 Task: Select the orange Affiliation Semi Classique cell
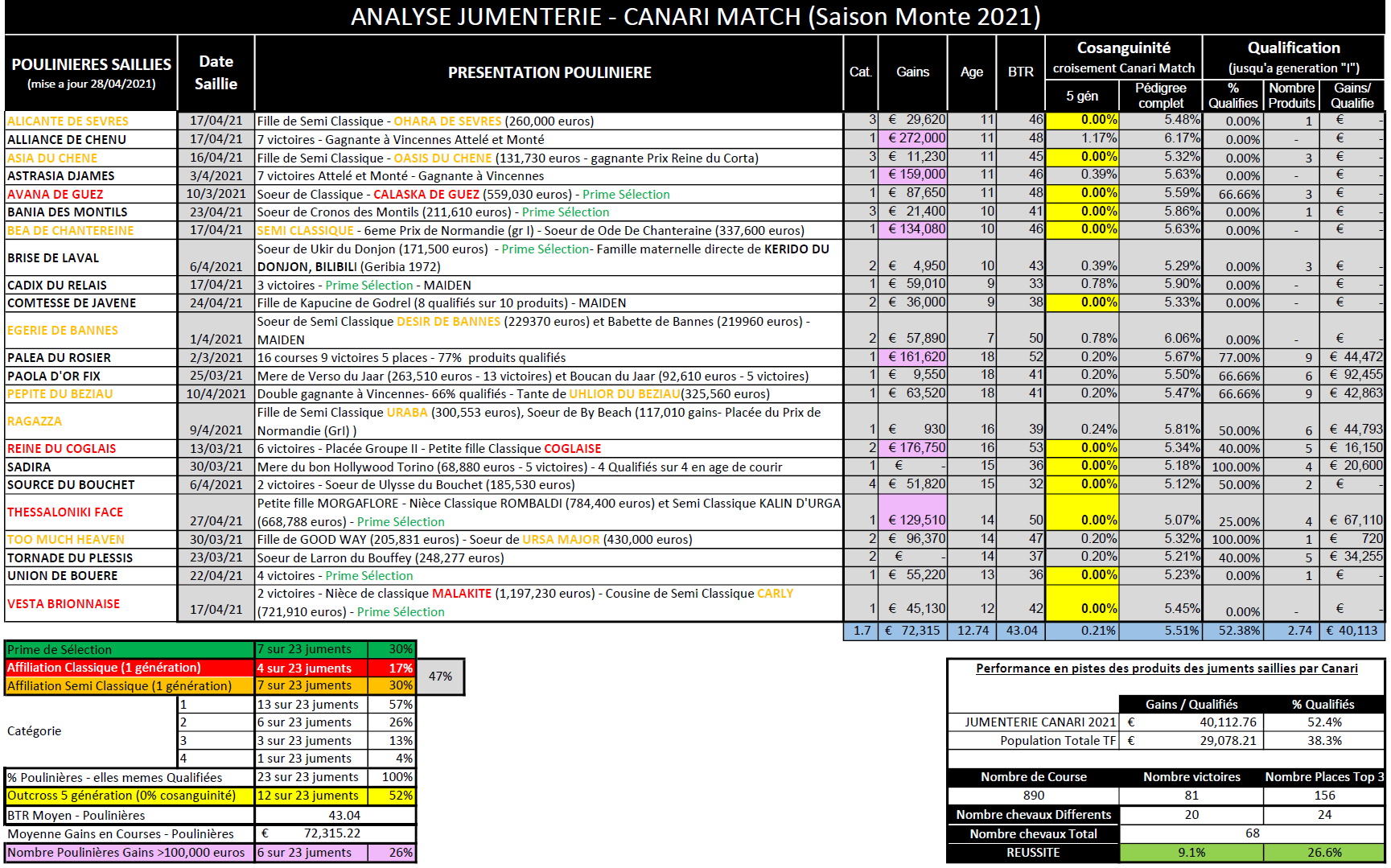(x=130, y=685)
